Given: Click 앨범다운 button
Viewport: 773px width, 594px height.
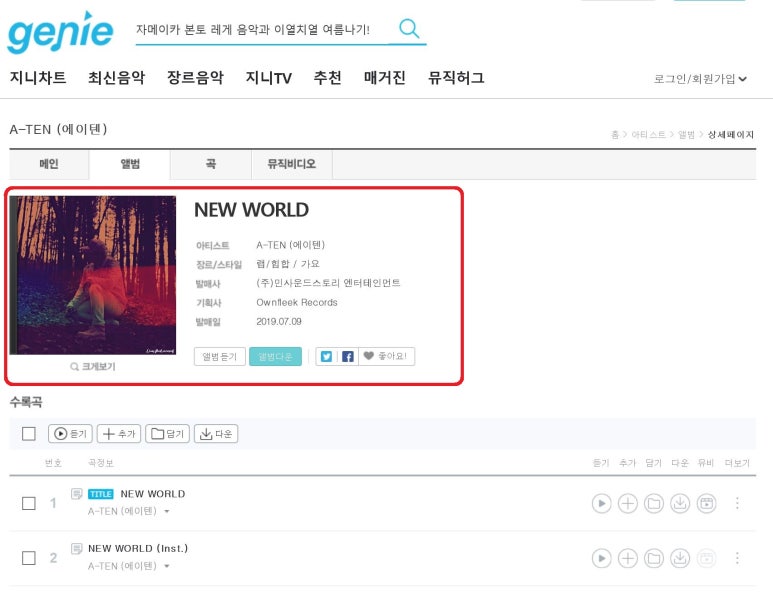Looking at the screenshot, I should pyautogui.click(x=276, y=356).
